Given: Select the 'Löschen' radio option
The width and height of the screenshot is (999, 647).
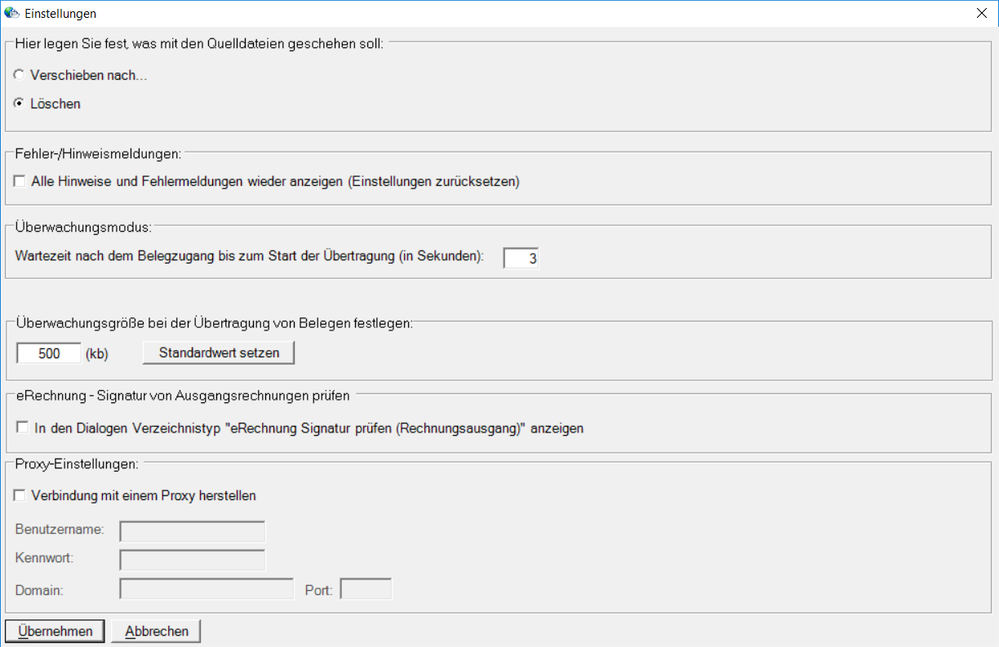Looking at the screenshot, I should point(19,104).
